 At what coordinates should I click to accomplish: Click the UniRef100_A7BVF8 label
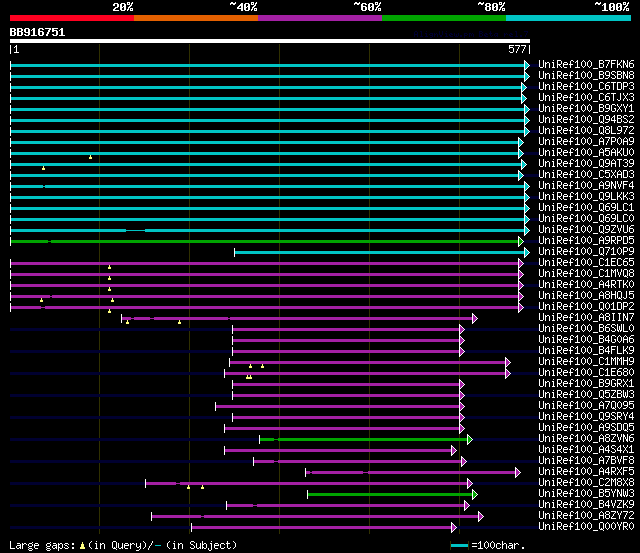pyautogui.click(x=586, y=461)
